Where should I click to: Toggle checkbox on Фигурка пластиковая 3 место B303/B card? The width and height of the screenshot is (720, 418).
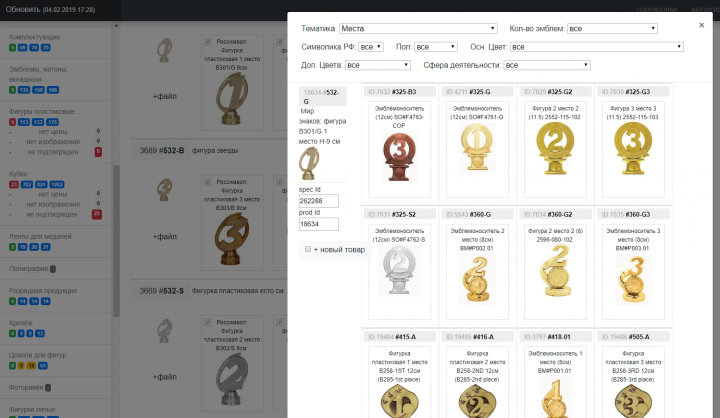208,182
